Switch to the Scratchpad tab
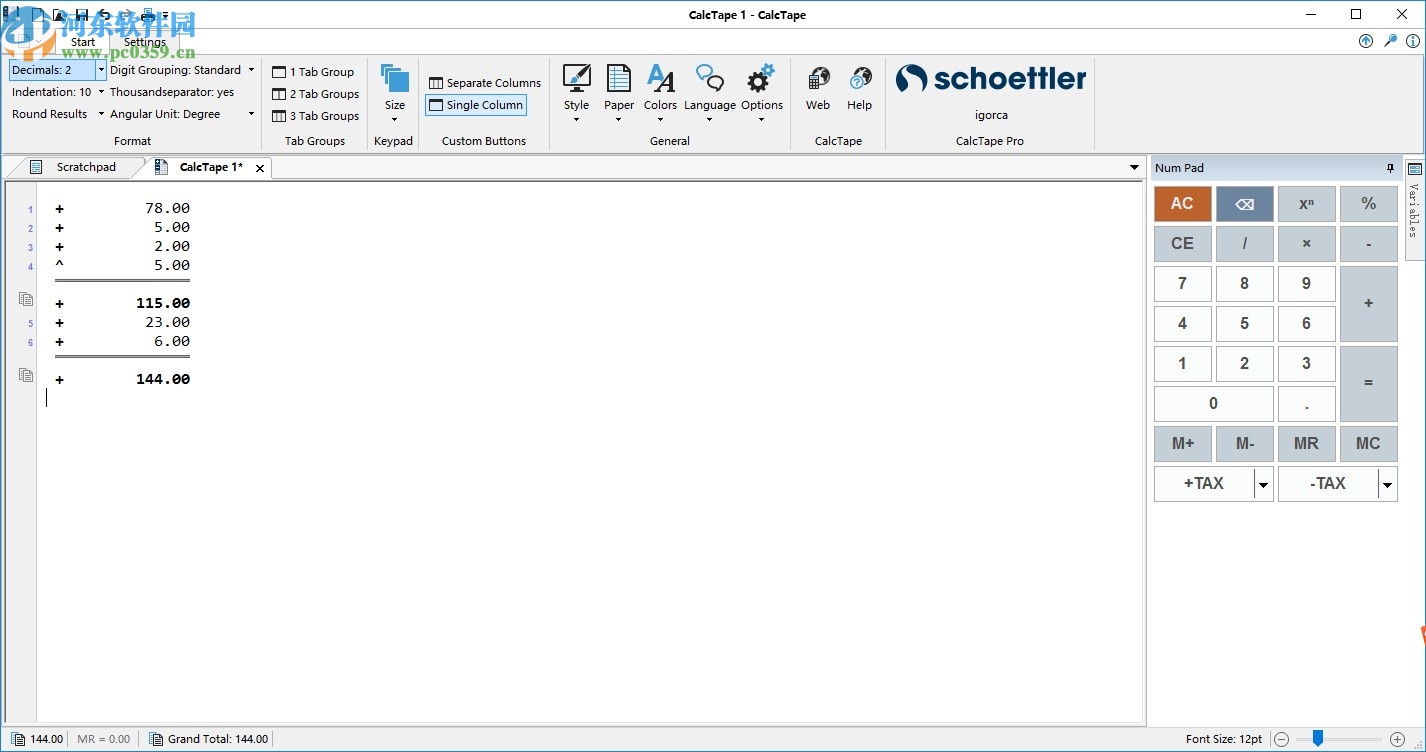Image resolution: width=1426 pixels, height=752 pixels. coord(88,167)
